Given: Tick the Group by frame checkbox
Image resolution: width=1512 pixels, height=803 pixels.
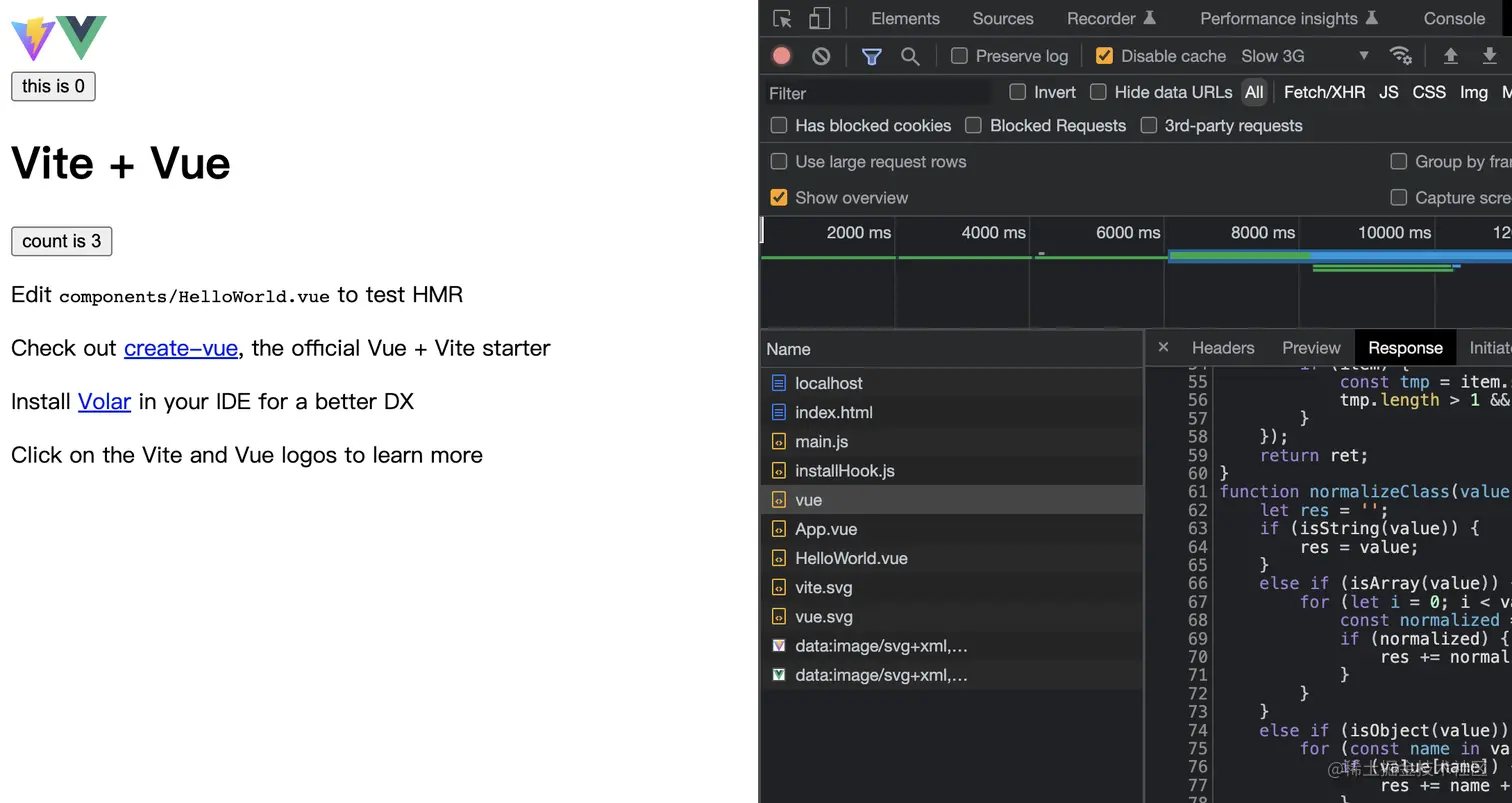Looking at the screenshot, I should coord(1399,161).
